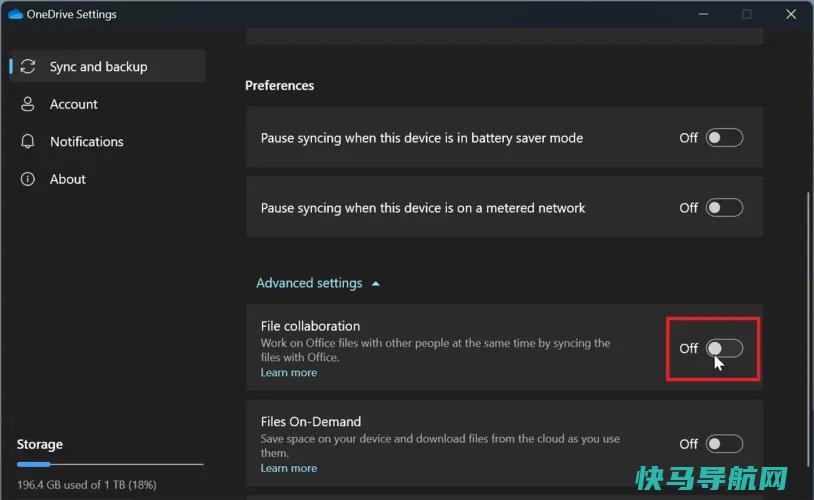The width and height of the screenshot is (814, 500).
Task: Turn on the File collaboration switch
Action: coord(724,348)
